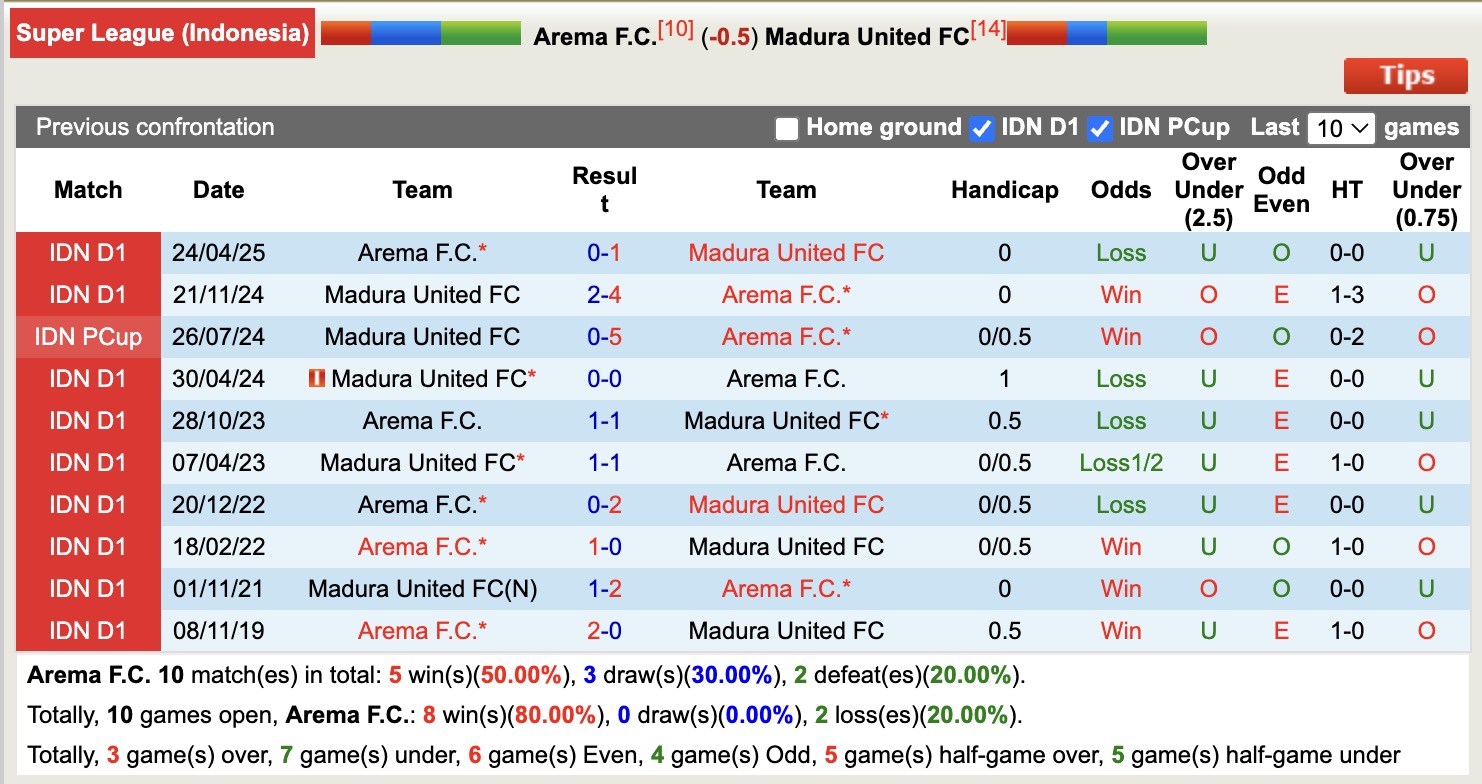1482x784 pixels.
Task: Select the 2-4 result of the 21/11/24 match
Action: click(605, 294)
